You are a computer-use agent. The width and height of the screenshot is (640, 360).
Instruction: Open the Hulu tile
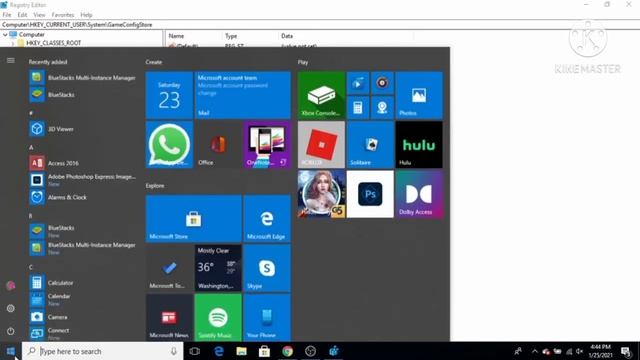click(419, 144)
